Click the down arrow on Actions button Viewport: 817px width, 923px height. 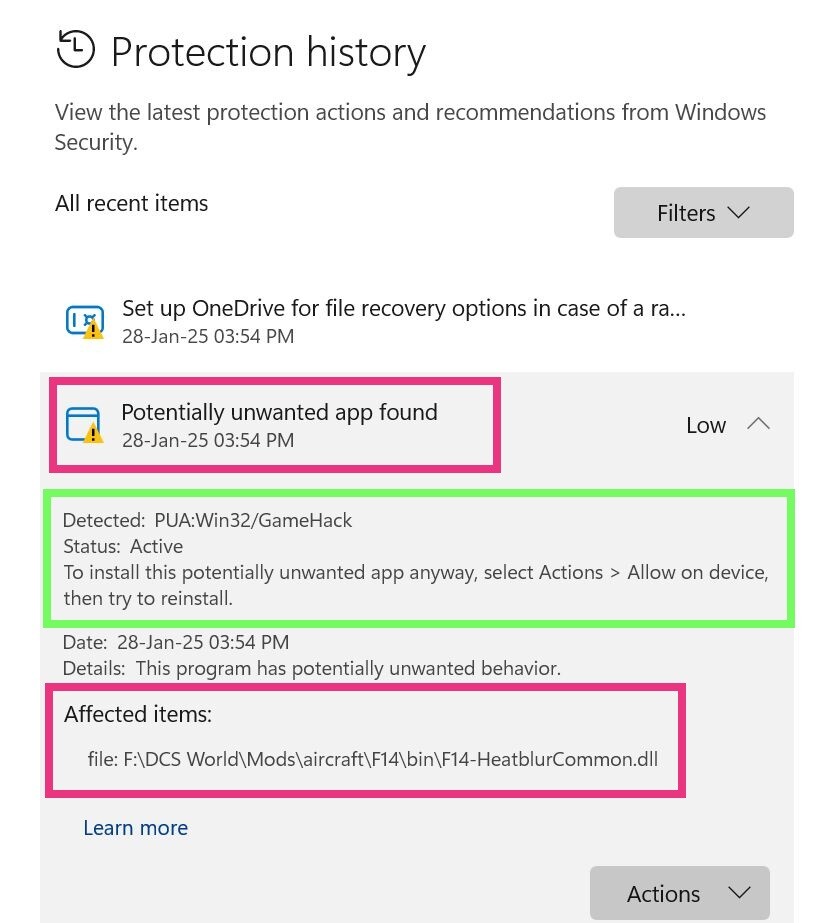click(x=739, y=893)
